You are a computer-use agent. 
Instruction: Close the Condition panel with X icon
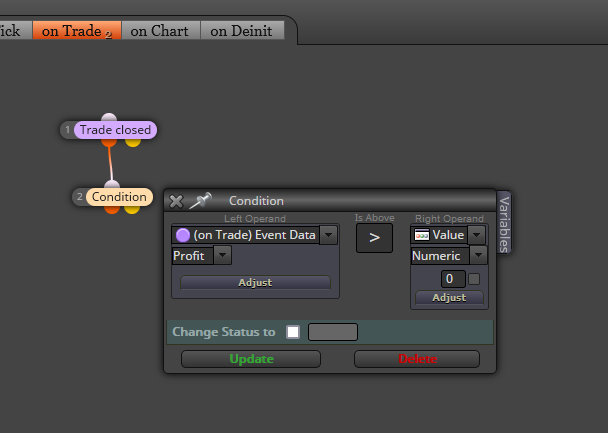coord(176,201)
